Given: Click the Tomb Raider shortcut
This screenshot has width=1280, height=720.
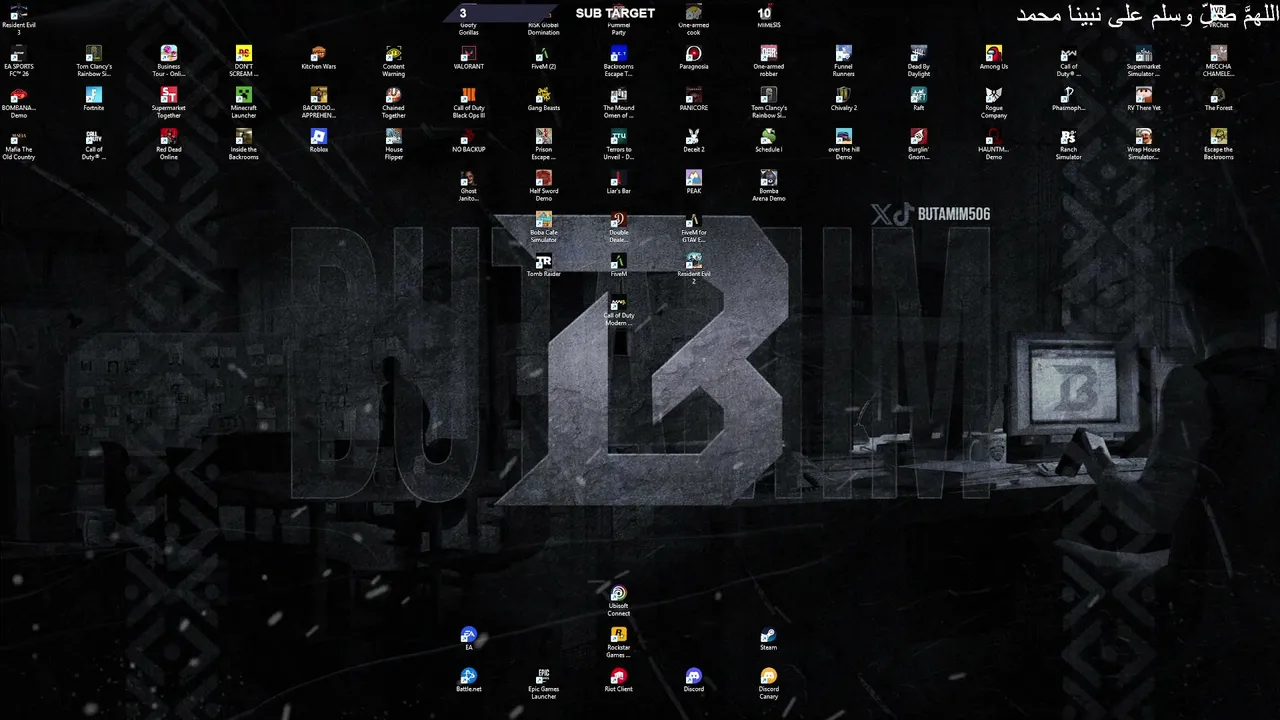Looking at the screenshot, I should click(x=544, y=266).
